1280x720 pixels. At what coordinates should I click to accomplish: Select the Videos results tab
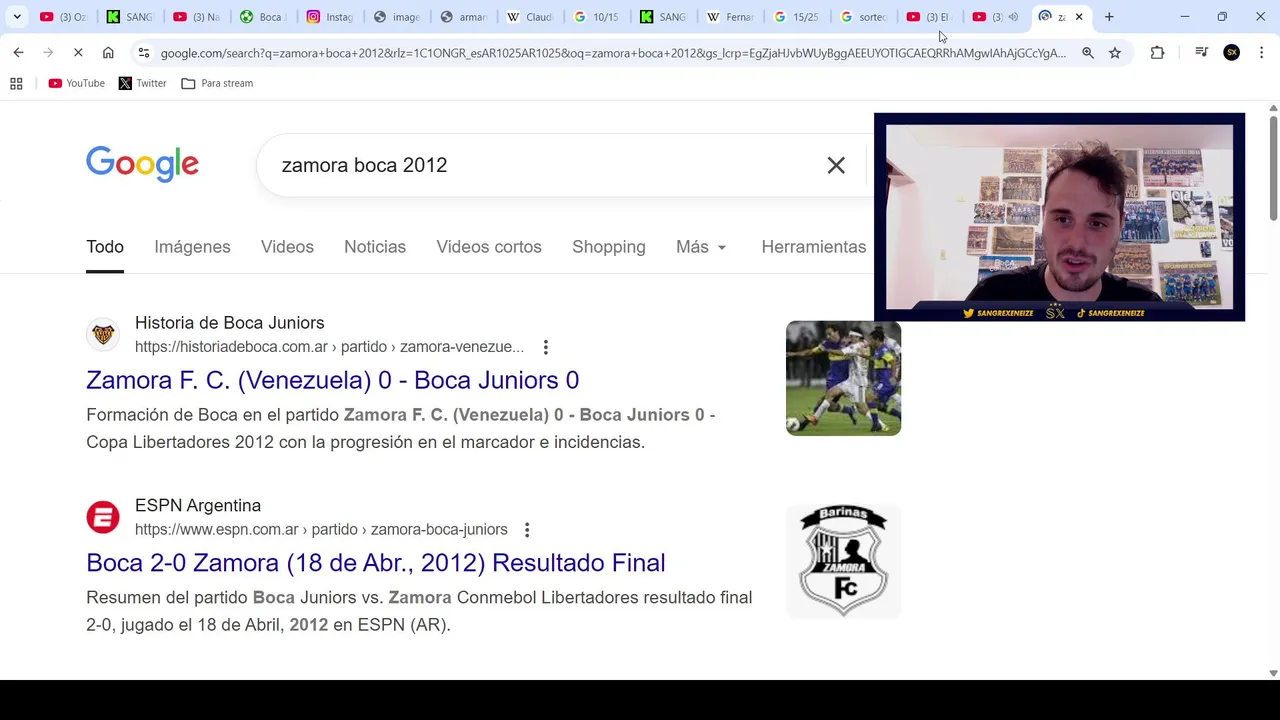pyautogui.click(x=287, y=247)
